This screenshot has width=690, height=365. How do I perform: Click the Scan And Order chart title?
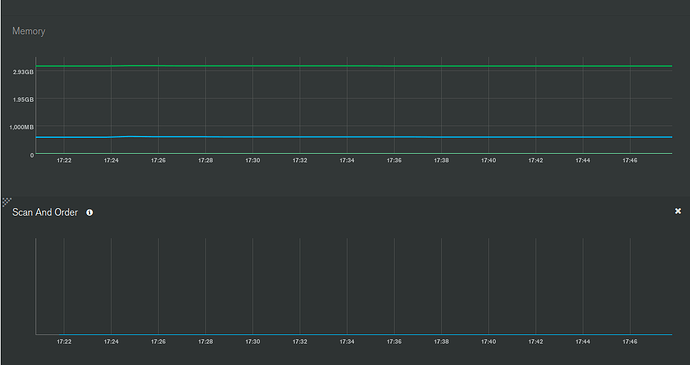45,213
